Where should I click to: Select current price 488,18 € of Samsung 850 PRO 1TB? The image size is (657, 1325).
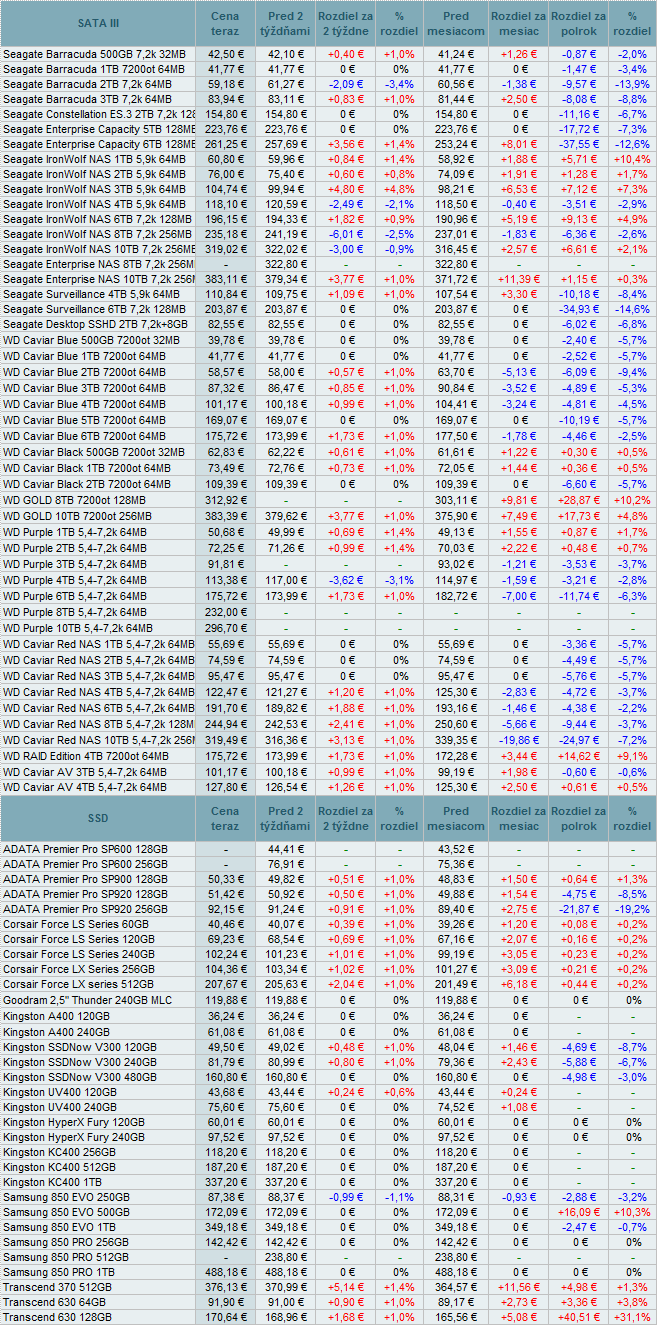click(x=225, y=1274)
